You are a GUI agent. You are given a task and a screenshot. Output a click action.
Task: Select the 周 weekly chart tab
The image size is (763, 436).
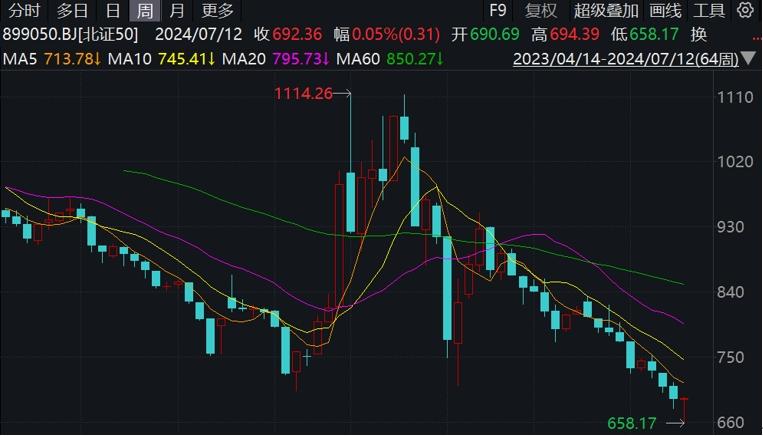145,11
